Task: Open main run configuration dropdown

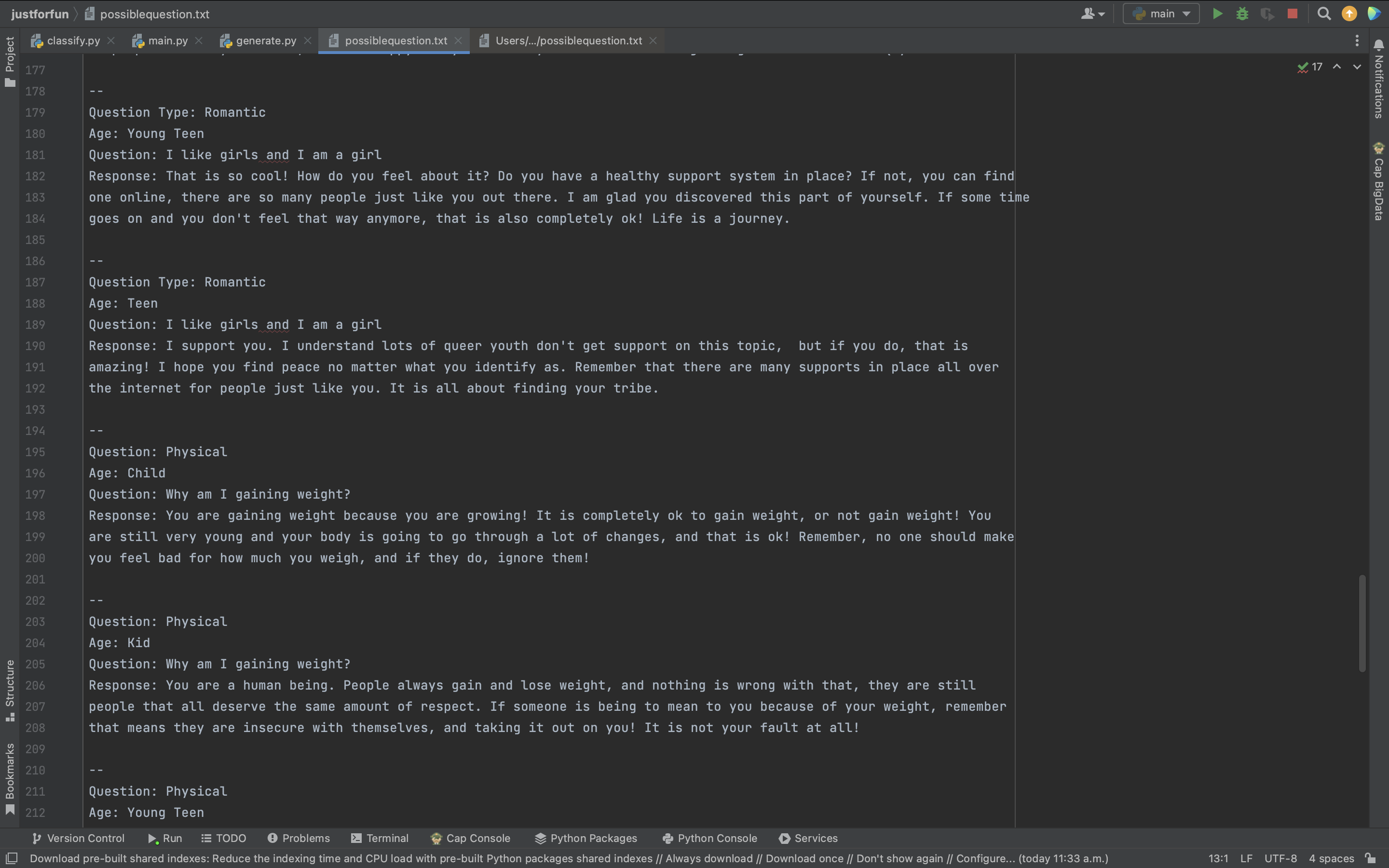Action: 1161,14
